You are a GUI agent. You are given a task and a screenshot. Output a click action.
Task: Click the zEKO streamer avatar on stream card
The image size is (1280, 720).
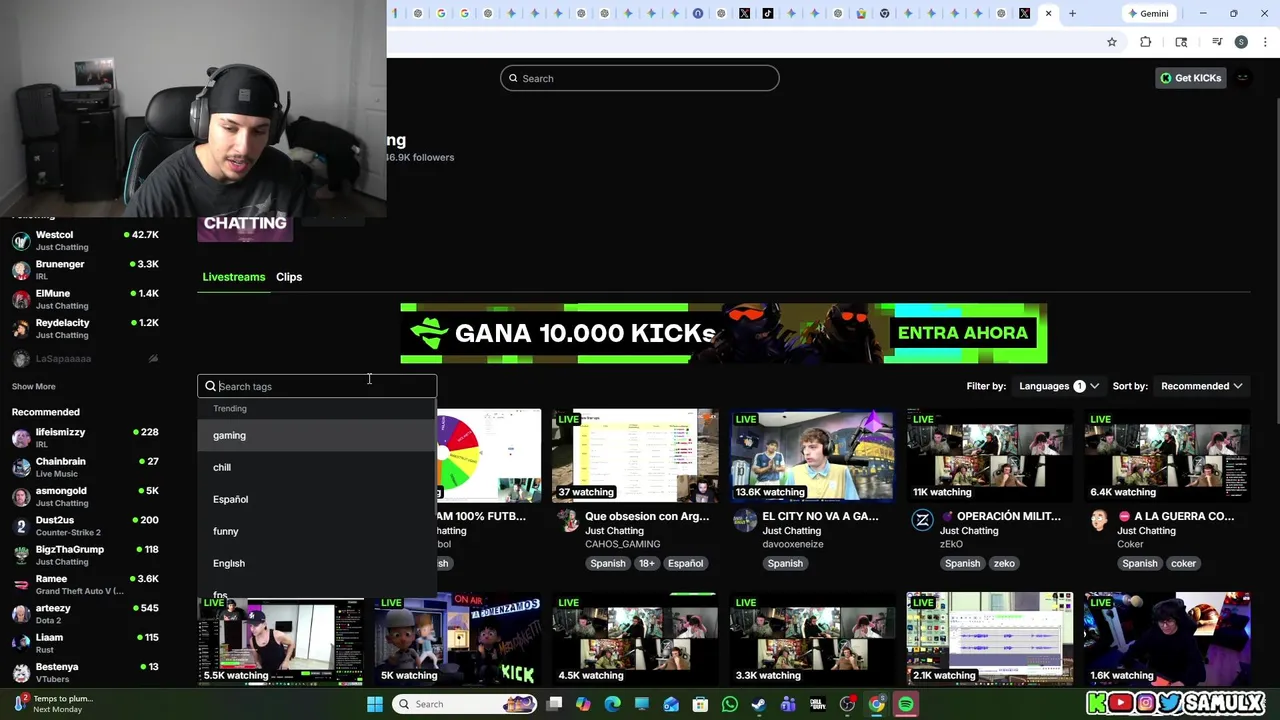tap(922, 520)
